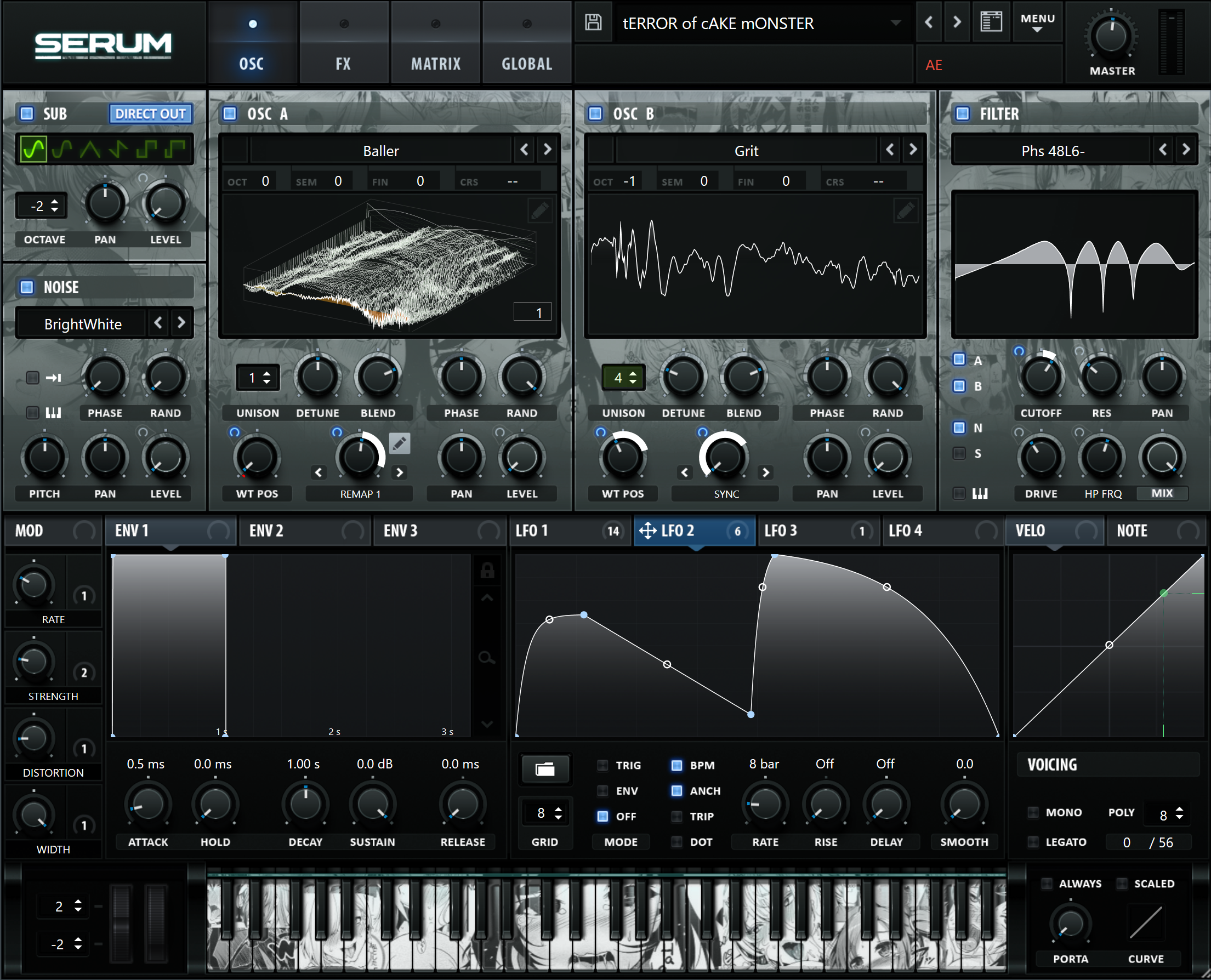Image resolution: width=1211 pixels, height=980 pixels.
Task: Open the MENU dropdown
Action: 1038,22
